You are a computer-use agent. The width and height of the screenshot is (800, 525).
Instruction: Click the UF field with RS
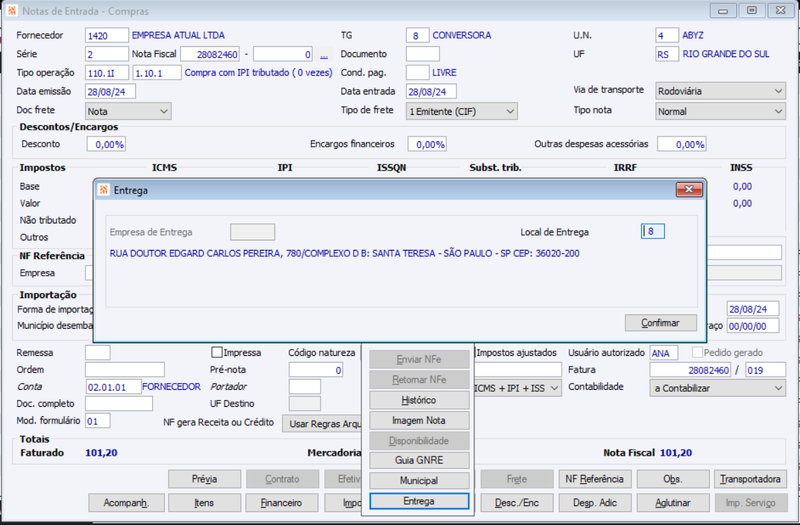666,54
